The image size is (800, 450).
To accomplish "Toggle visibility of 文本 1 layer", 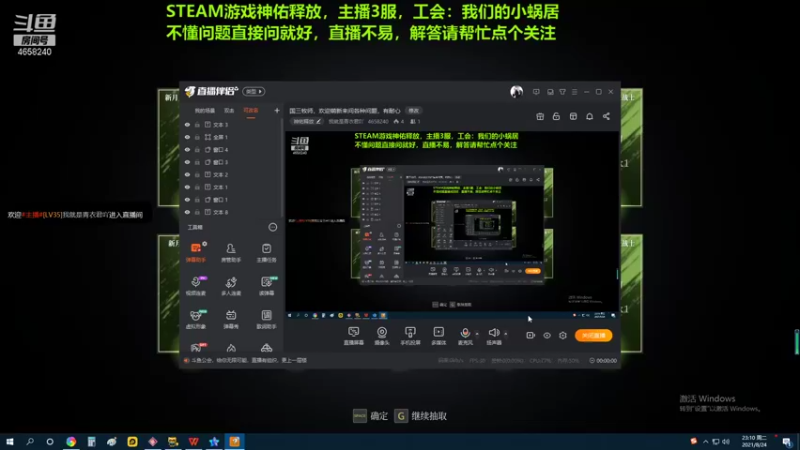I will (187, 187).
